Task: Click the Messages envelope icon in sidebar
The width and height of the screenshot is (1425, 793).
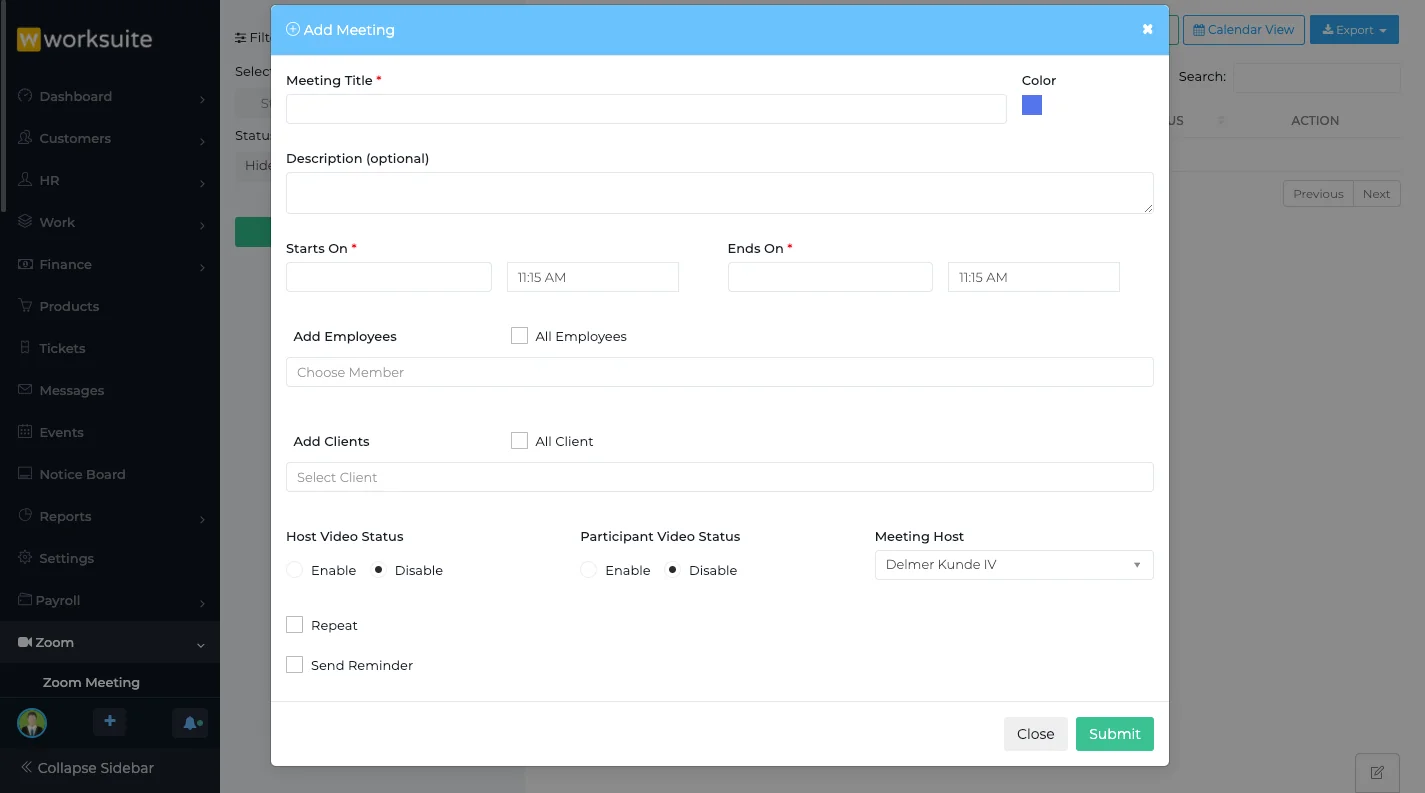Action: click(26, 390)
